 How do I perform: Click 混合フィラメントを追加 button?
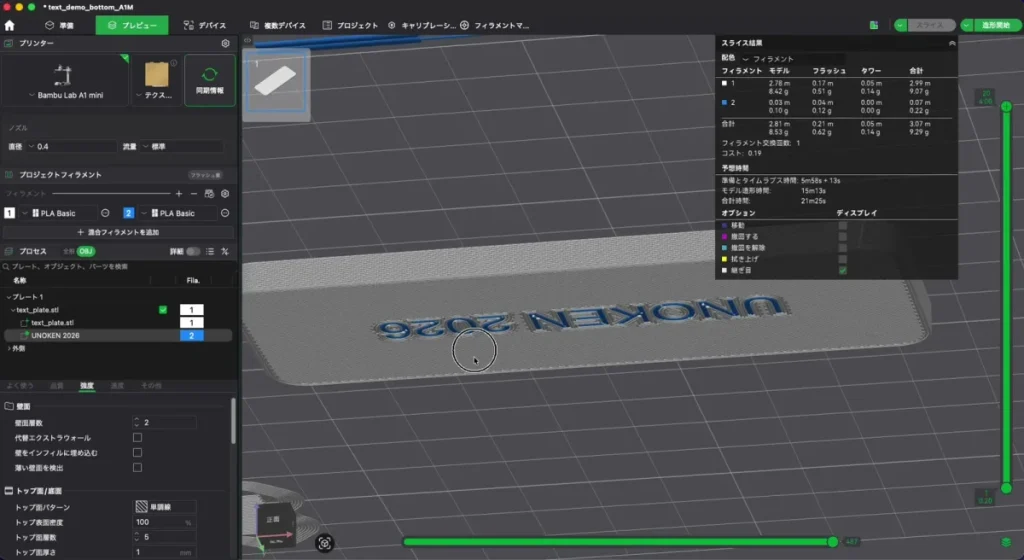pos(118,232)
